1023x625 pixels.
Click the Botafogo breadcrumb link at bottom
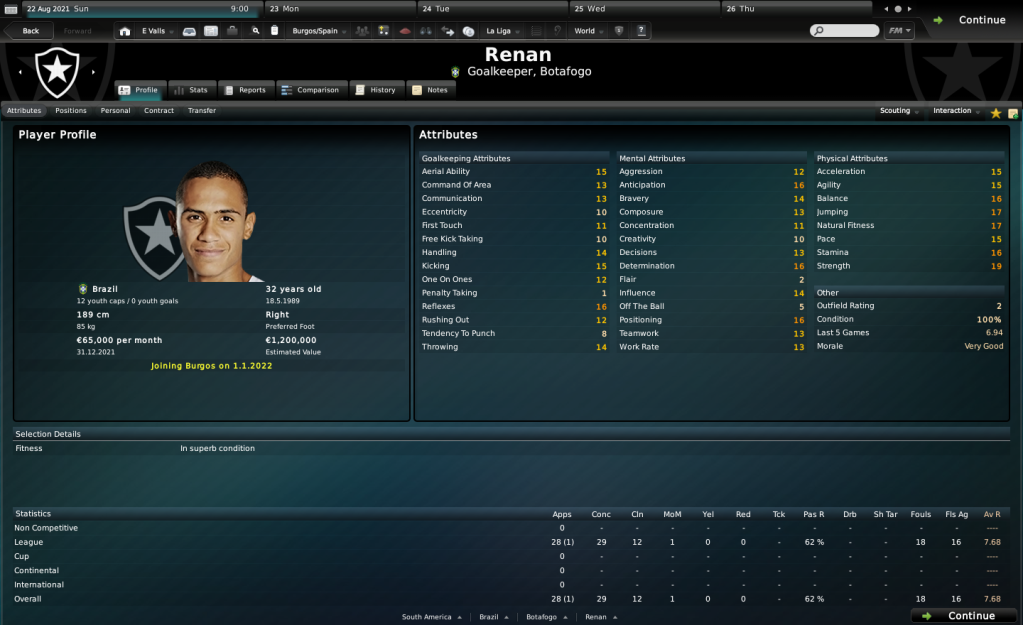(542, 617)
